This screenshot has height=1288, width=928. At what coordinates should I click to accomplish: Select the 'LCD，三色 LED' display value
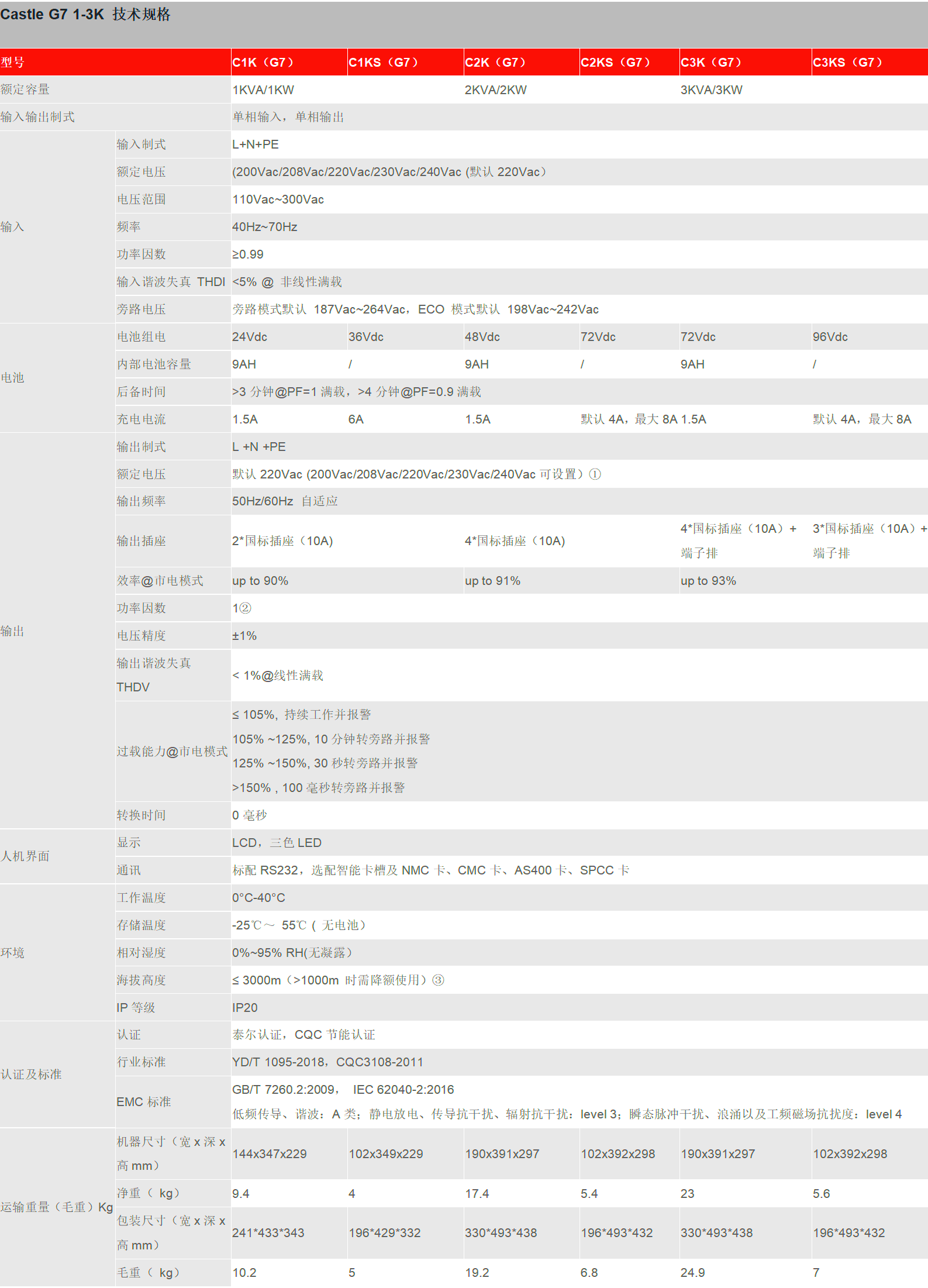pos(277,843)
